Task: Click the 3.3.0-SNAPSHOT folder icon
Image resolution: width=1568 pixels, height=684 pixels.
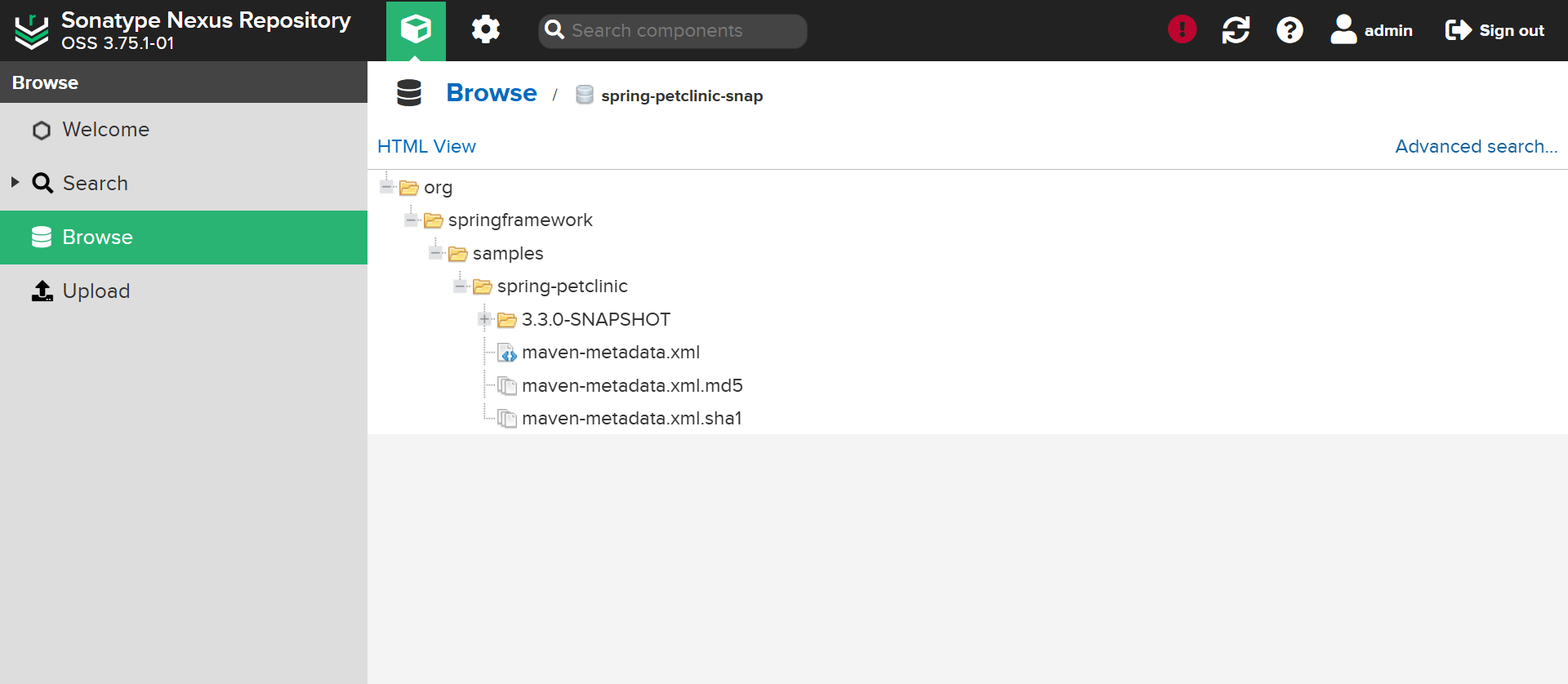Action: 507,320
